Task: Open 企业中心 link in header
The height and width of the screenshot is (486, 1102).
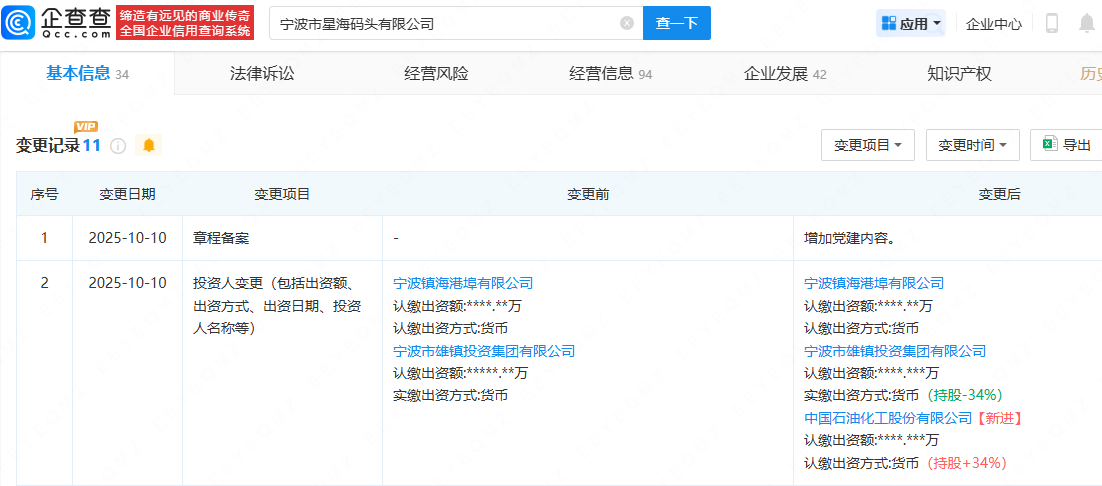Action: (994, 23)
